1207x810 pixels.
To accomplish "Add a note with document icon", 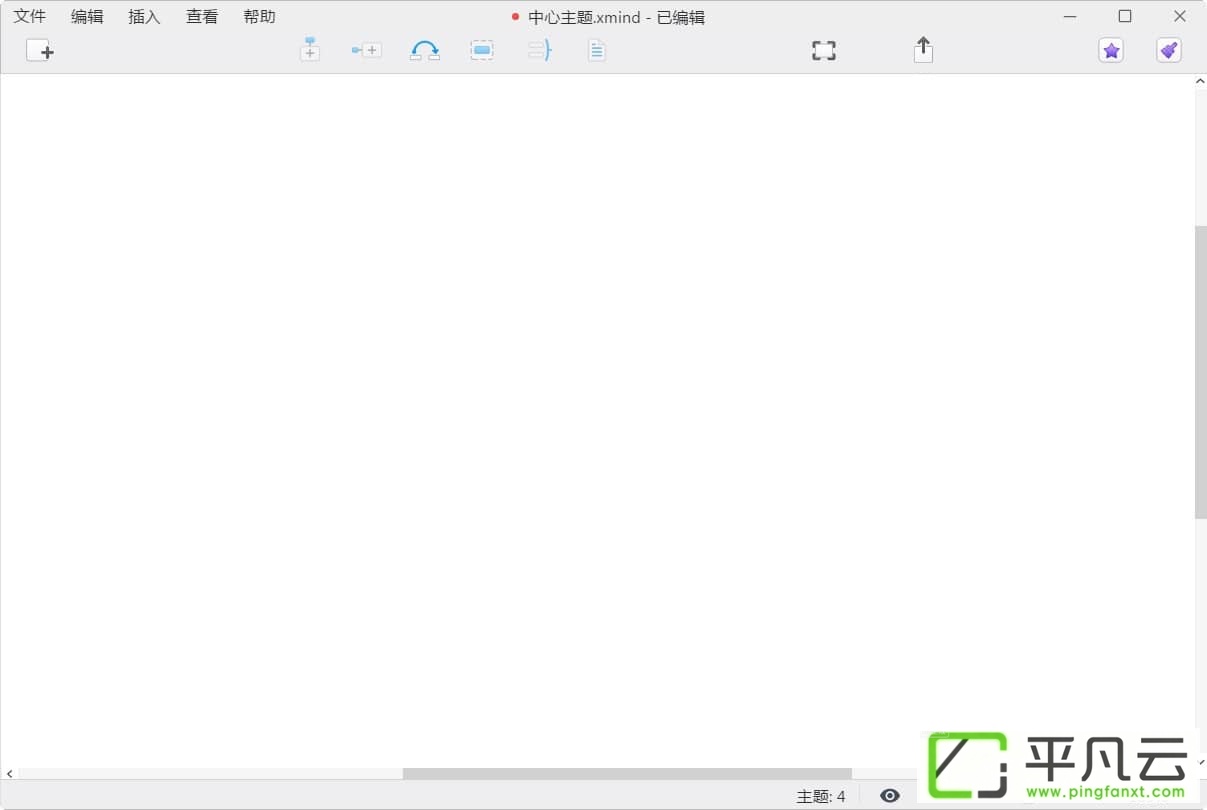I will click(597, 50).
